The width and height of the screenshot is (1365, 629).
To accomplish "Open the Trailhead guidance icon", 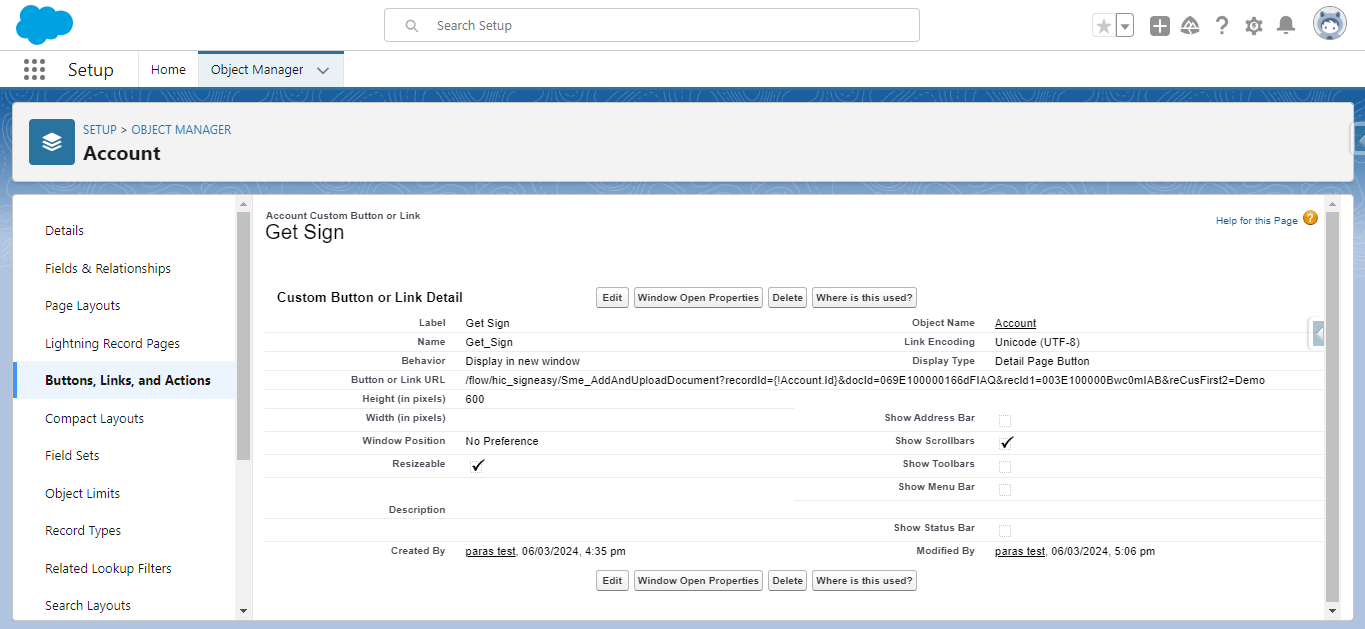I will 1190,26.
